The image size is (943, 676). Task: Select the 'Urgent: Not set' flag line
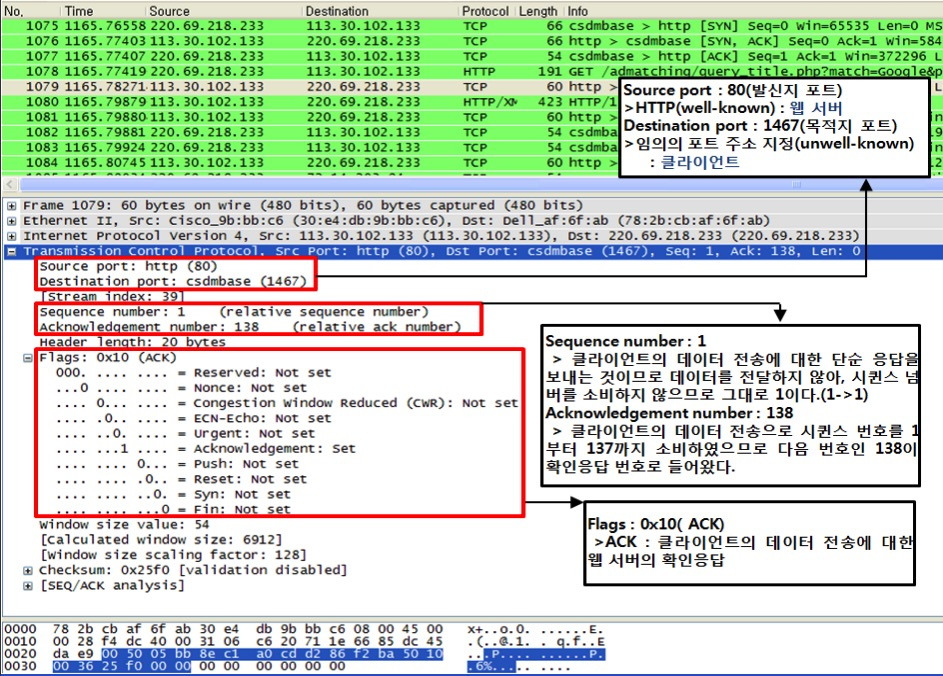click(x=185, y=434)
